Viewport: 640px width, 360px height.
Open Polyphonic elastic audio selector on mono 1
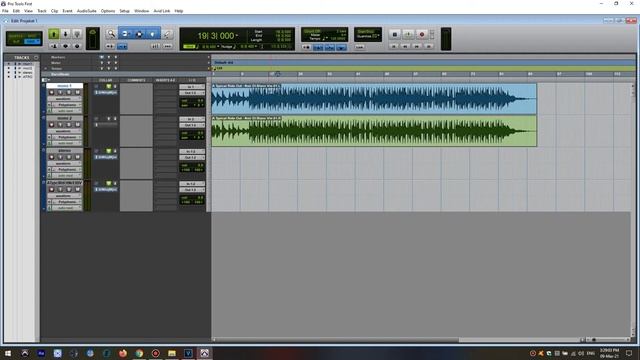[x=67, y=105]
